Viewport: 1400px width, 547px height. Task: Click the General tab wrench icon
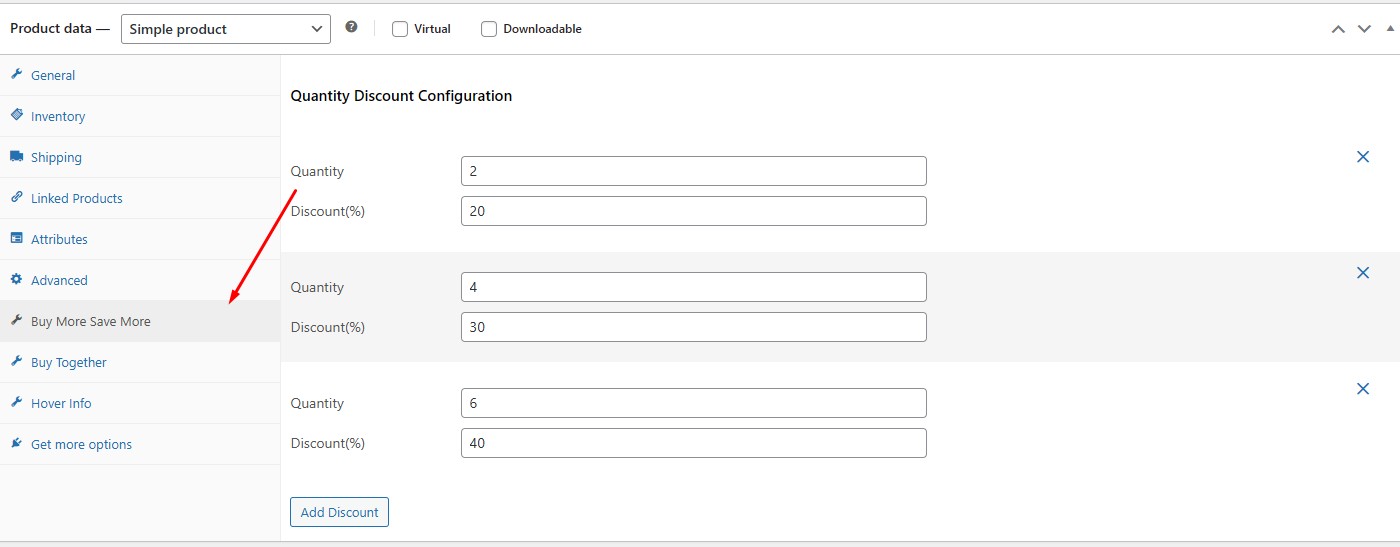coord(16,75)
